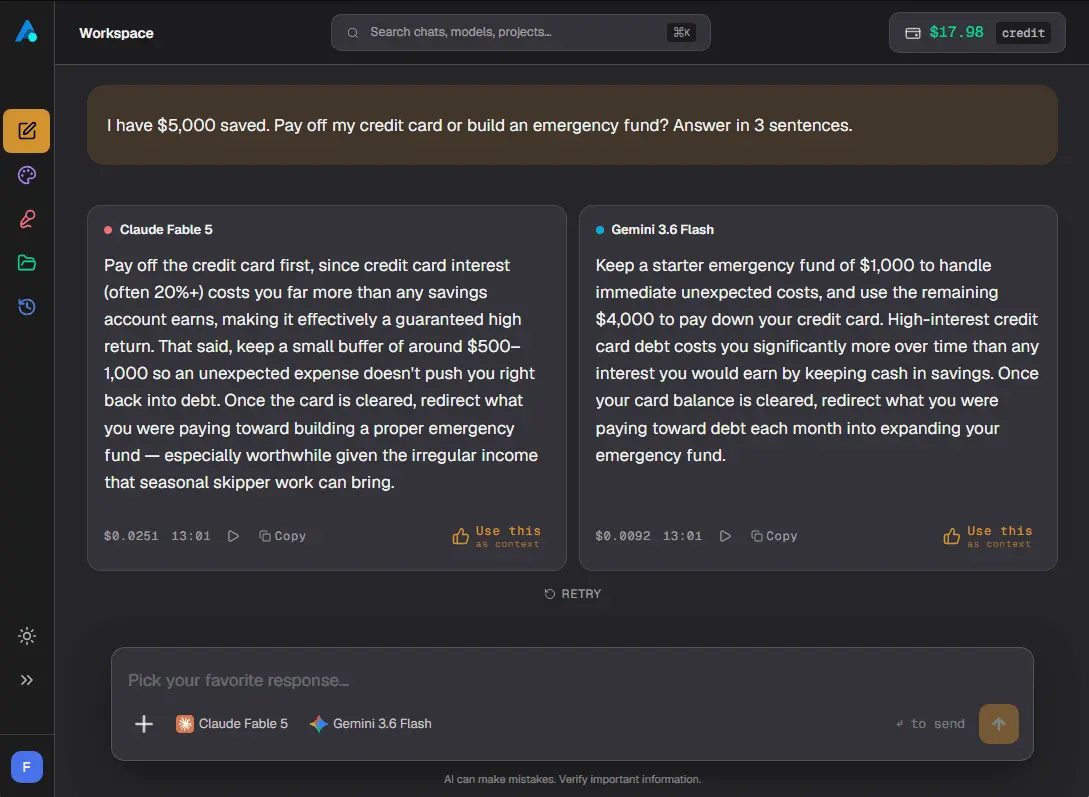1089x797 pixels.
Task: Open the projects folder icon
Action: (x=26, y=262)
